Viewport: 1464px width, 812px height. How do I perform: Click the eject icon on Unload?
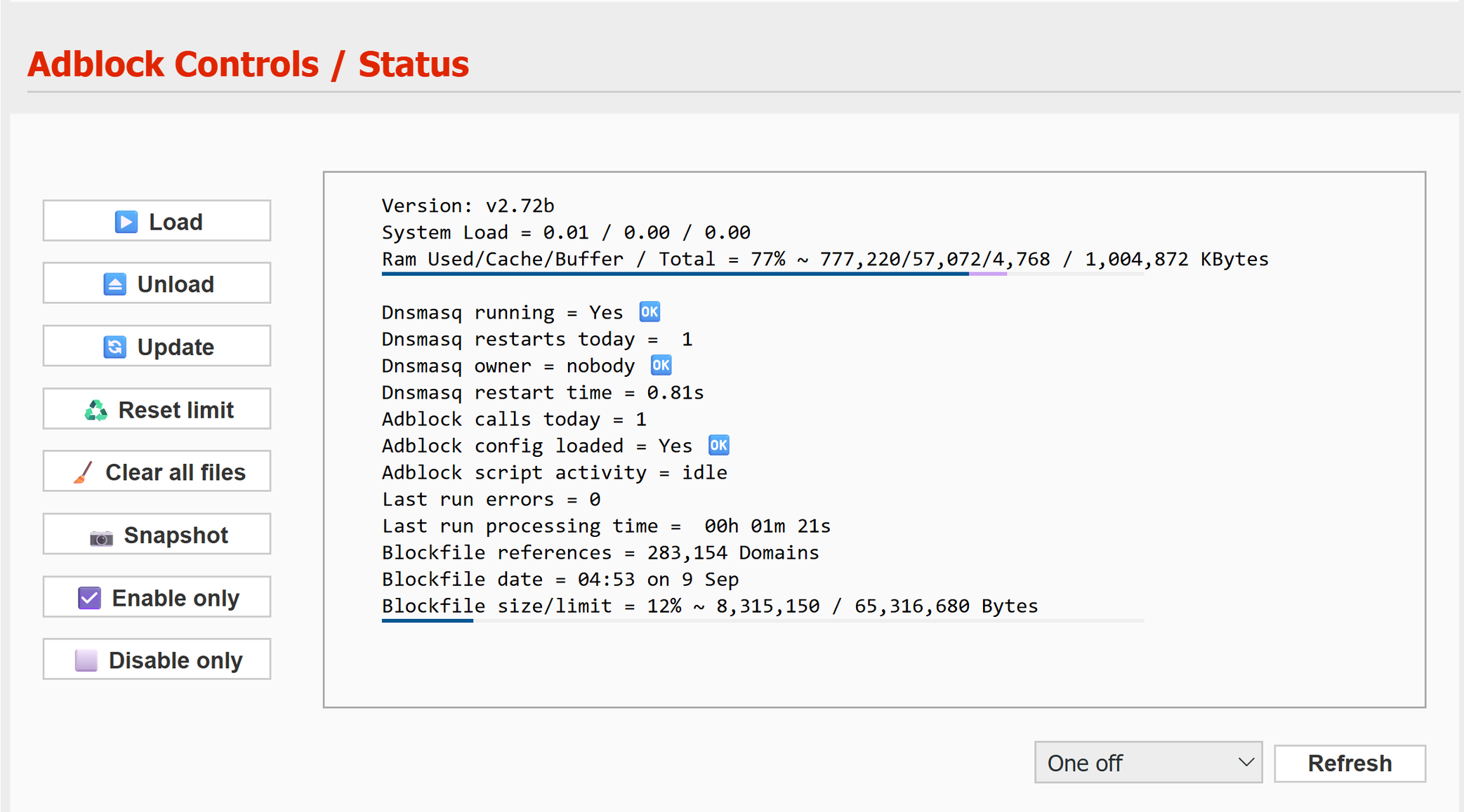click(115, 284)
